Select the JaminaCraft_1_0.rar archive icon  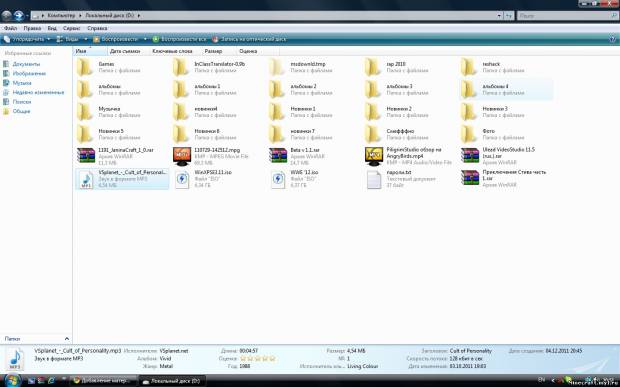point(86,155)
